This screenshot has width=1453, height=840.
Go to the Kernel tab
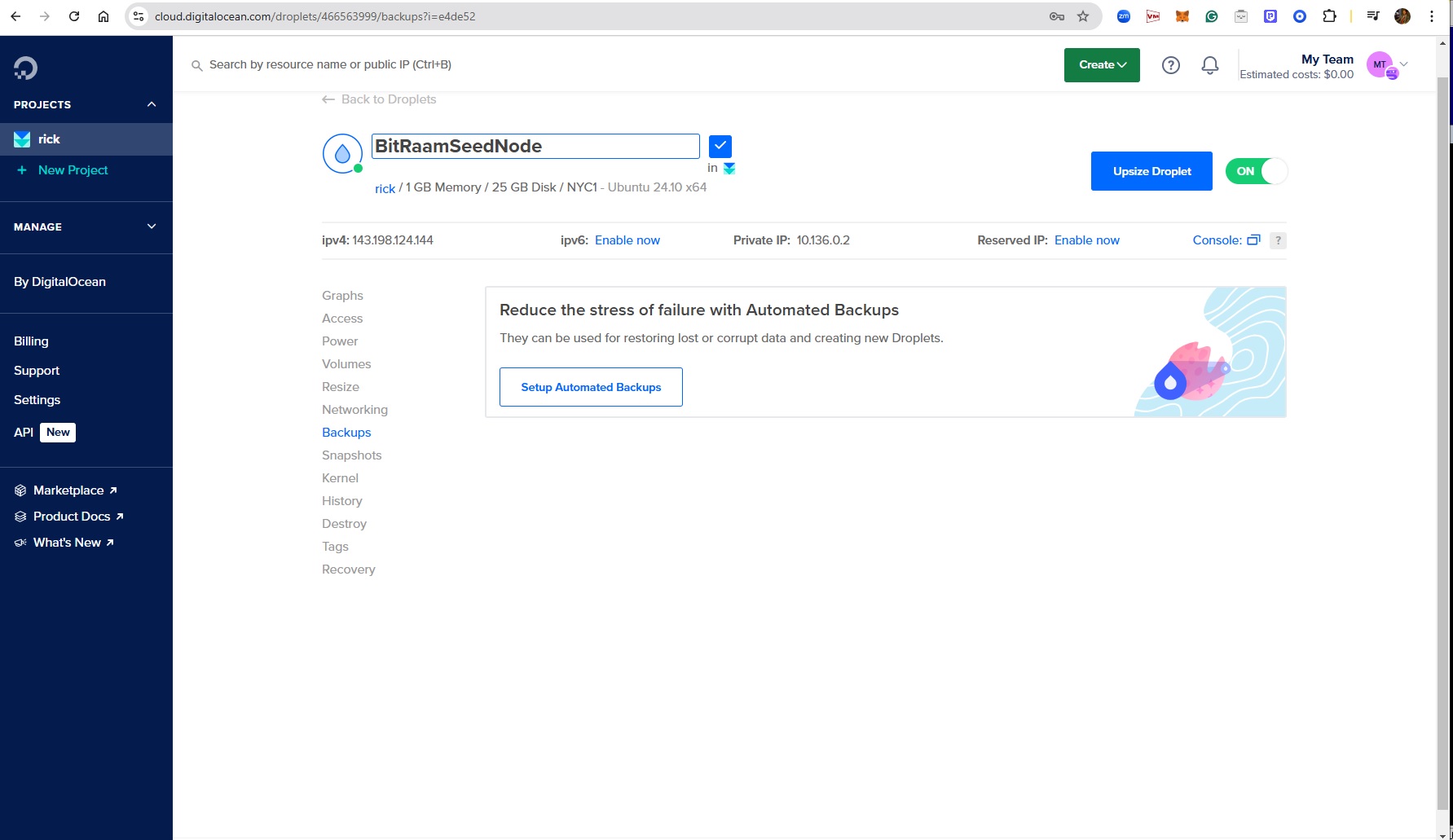coord(340,478)
